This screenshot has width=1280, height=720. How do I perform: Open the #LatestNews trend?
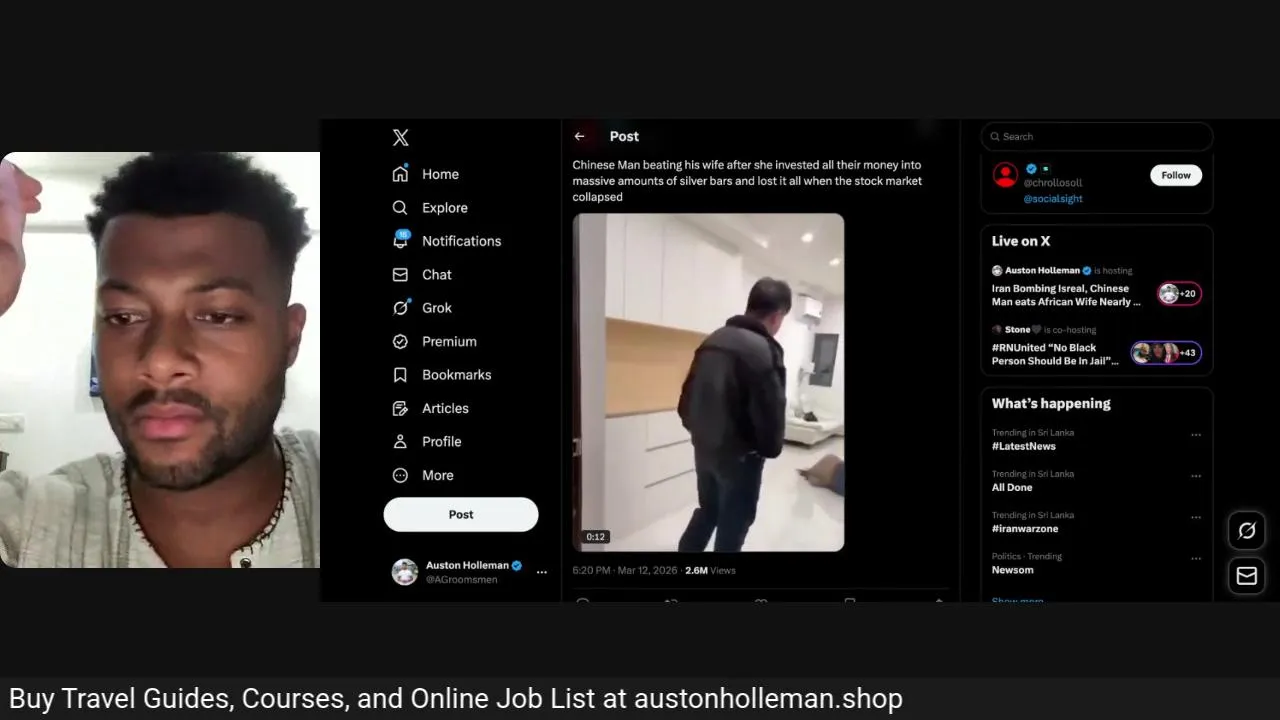tap(1024, 446)
